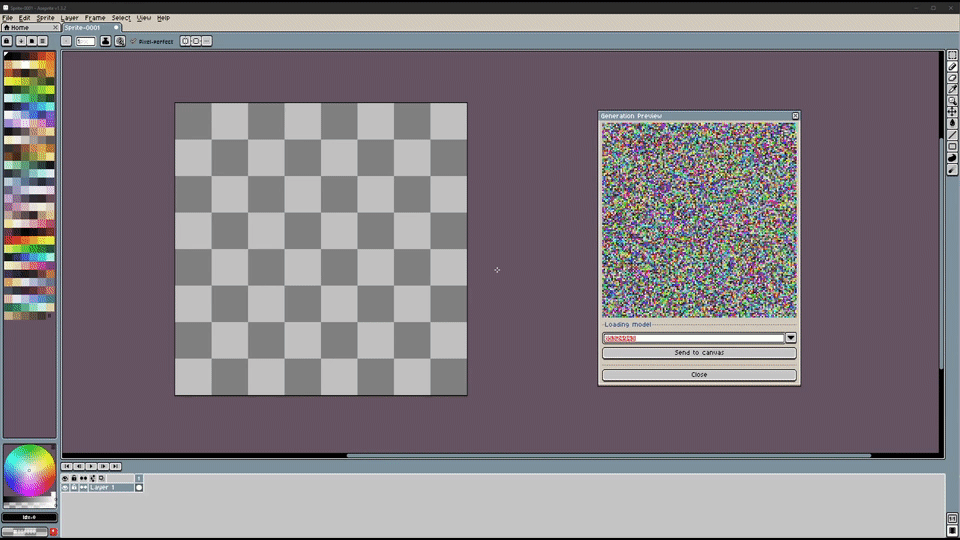Viewport: 960px width, 540px height.
Task: Click the symmetry options button
Action: coord(207,41)
